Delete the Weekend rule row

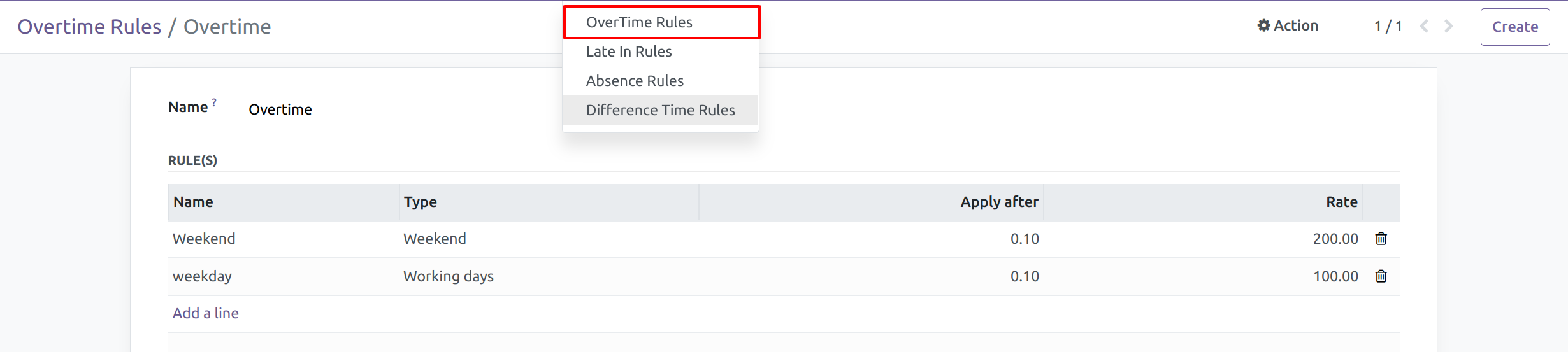pyautogui.click(x=1381, y=239)
